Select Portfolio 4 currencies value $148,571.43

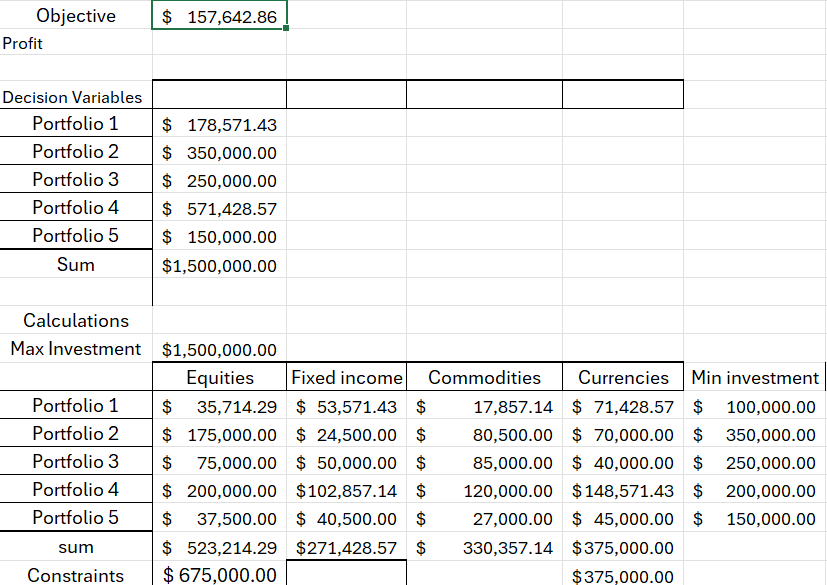[x=623, y=490]
